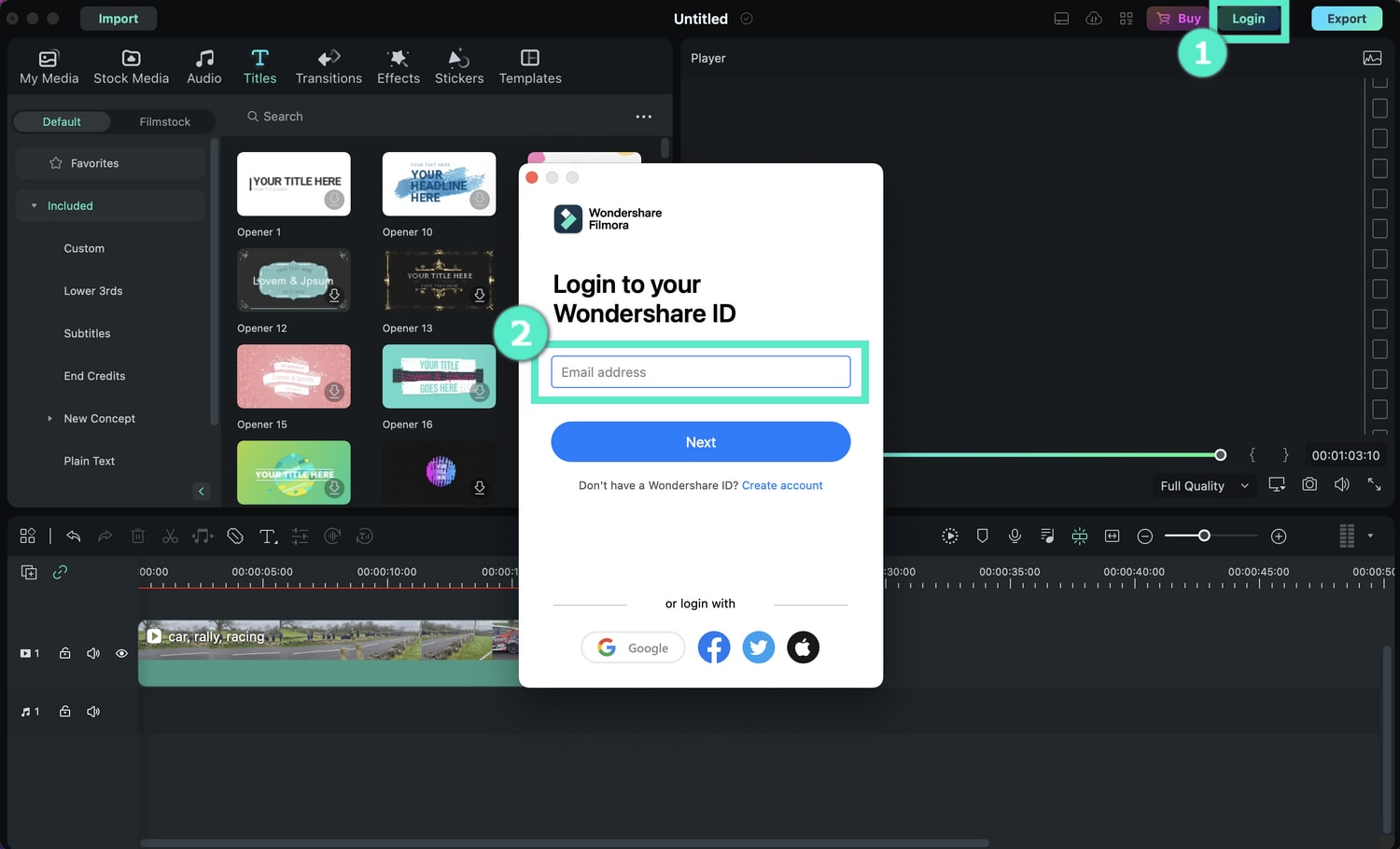Click the timeline undo arrow
Screen dimensions: 1400x849
[x=74, y=536]
